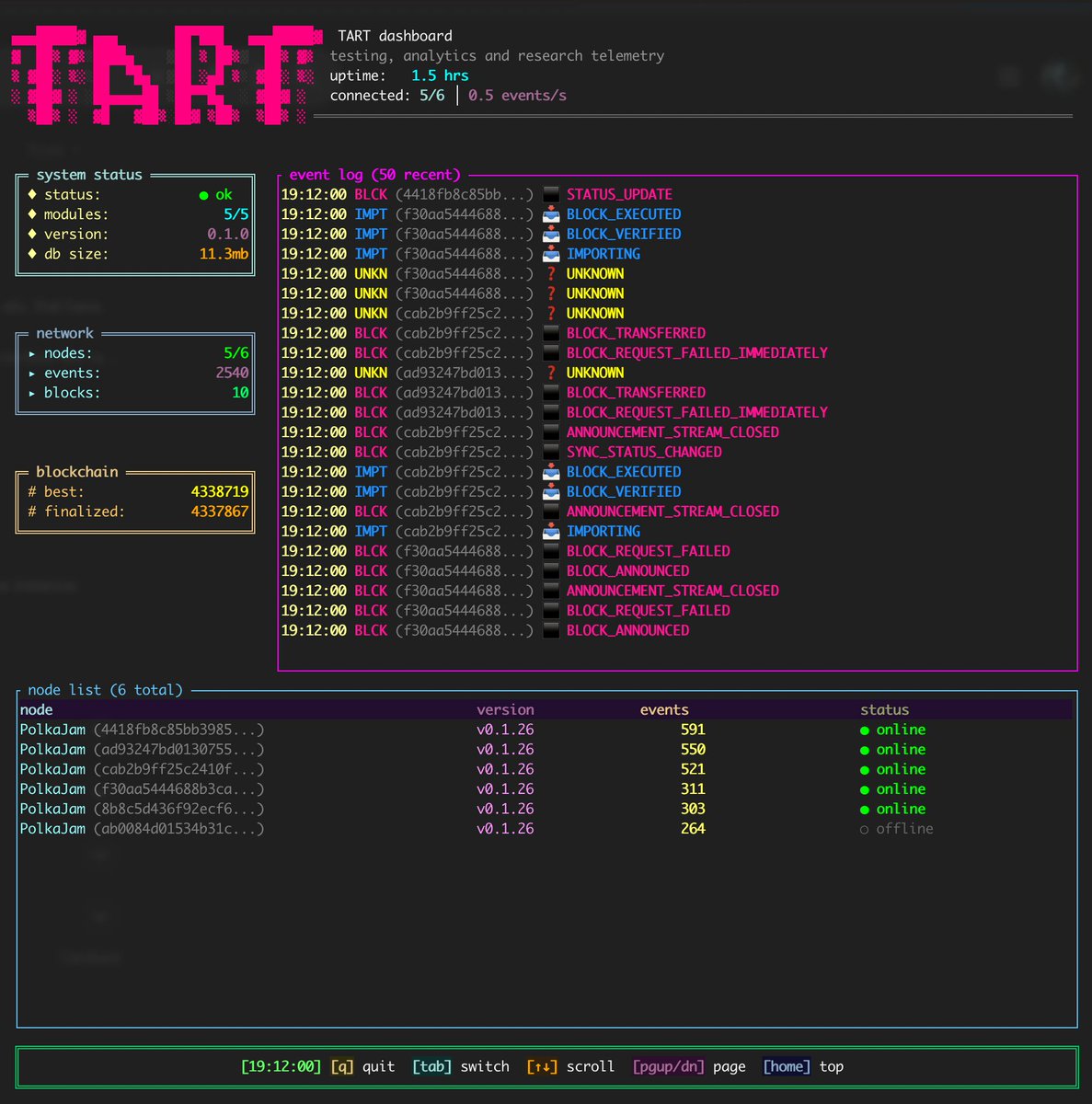Click green online dot for node cab2b9ff25c2410f

865,770
